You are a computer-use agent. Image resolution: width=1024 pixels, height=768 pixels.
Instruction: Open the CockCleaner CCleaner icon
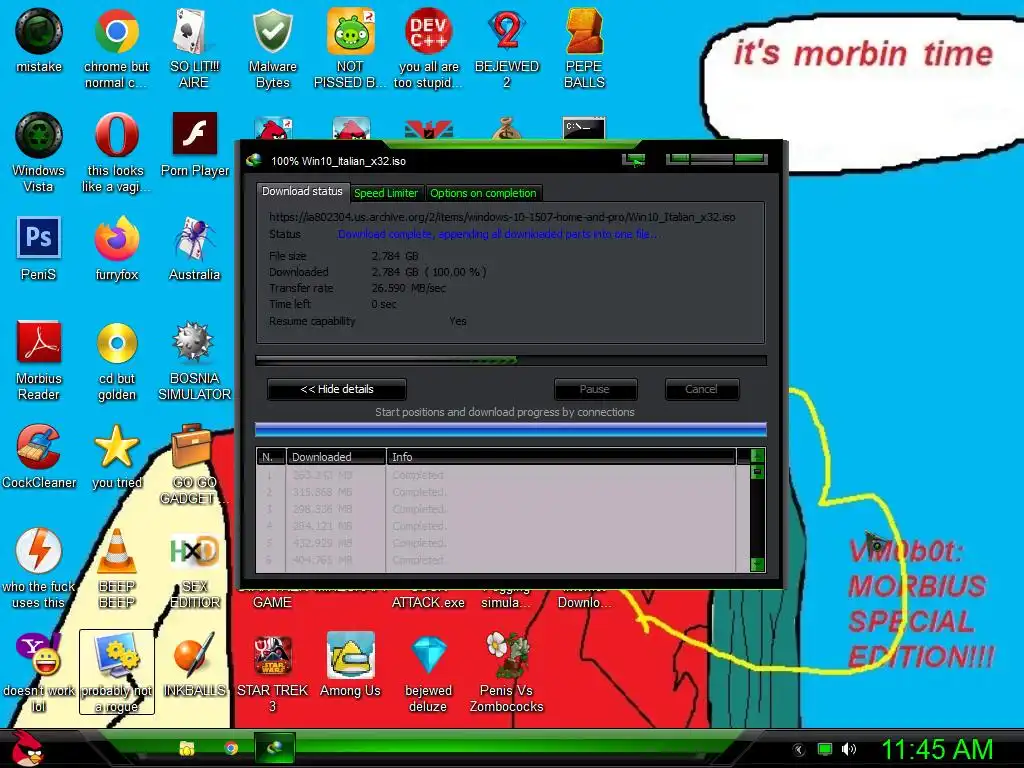39,456
